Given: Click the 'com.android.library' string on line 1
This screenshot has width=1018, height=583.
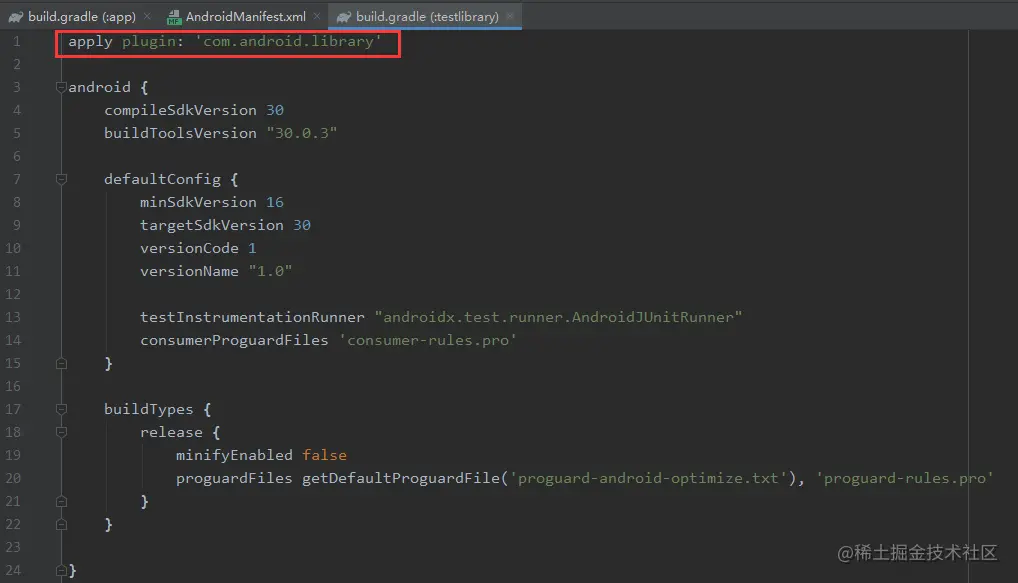Looking at the screenshot, I should [288, 42].
